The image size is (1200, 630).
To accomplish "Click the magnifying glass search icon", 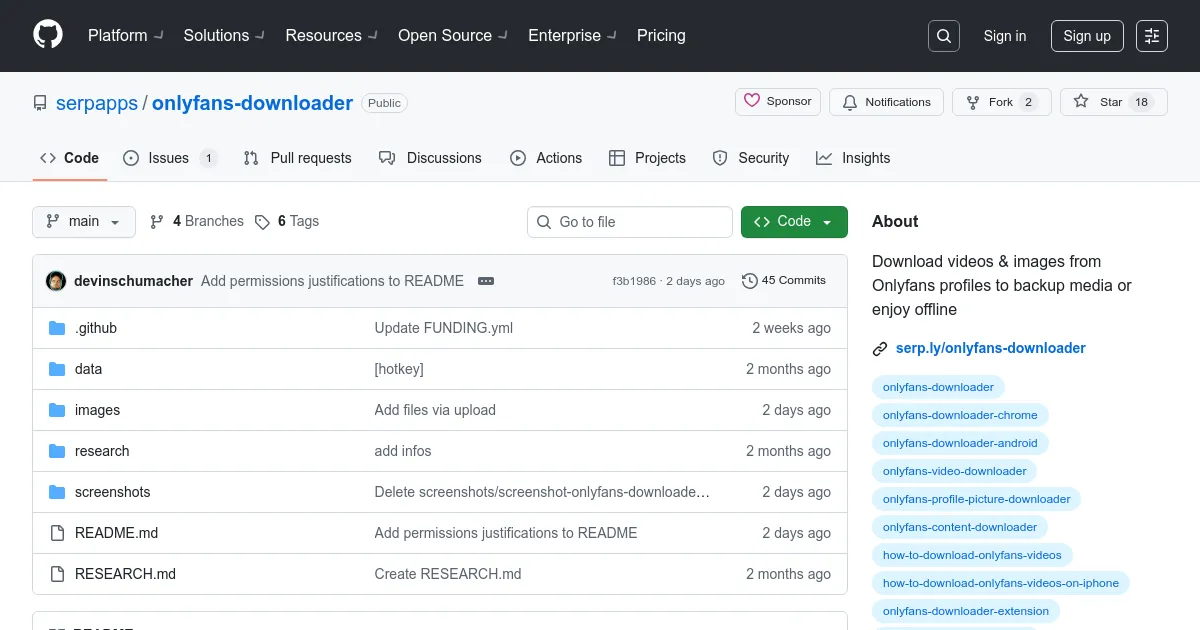I will click(x=943, y=36).
